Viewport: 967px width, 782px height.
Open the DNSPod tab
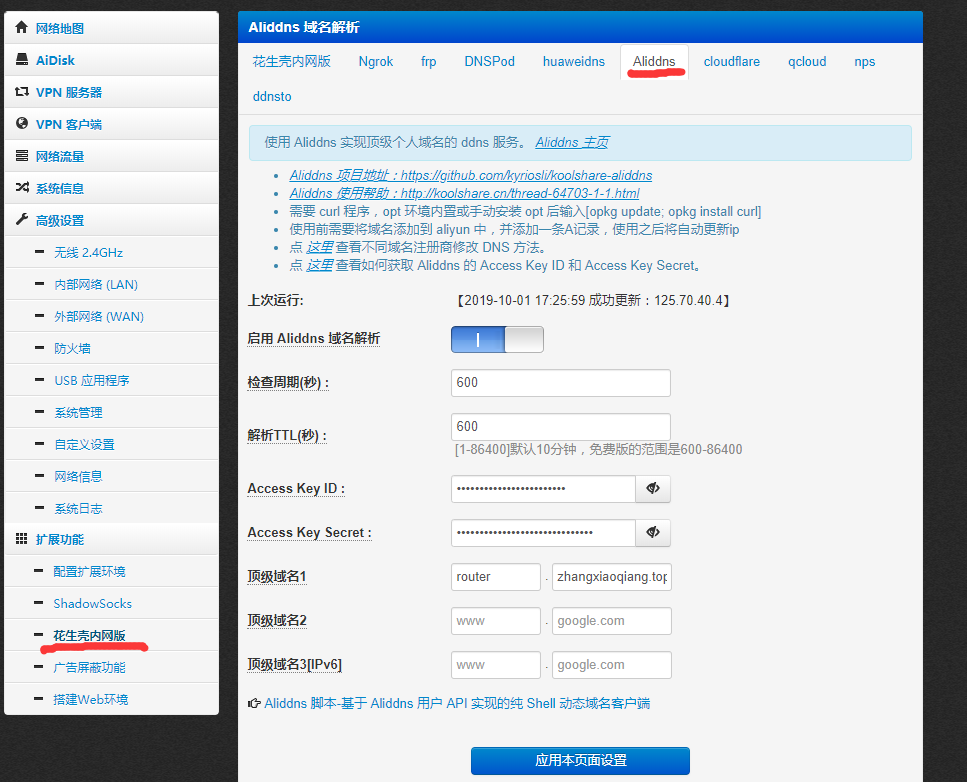pyautogui.click(x=490, y=62)
